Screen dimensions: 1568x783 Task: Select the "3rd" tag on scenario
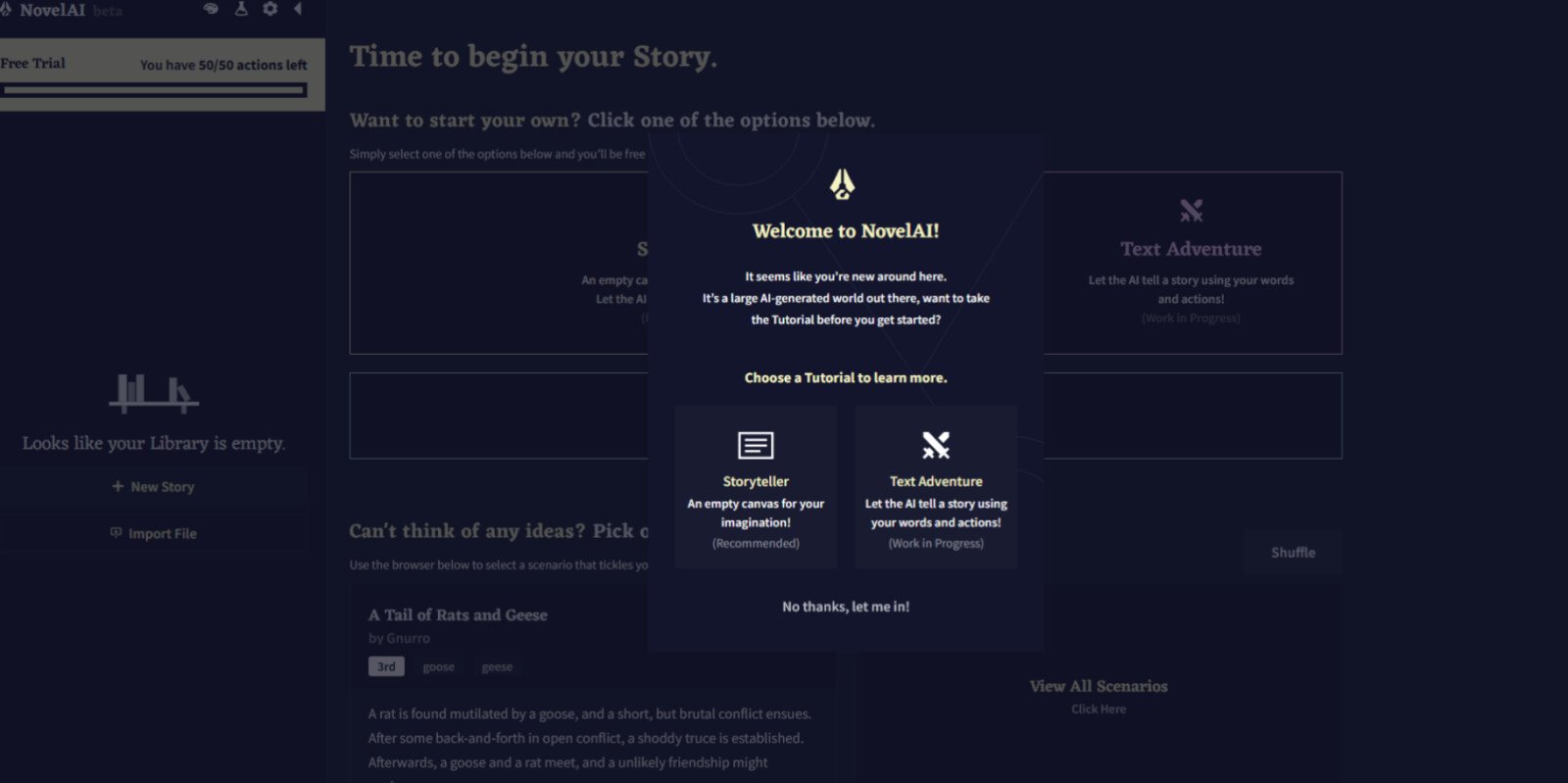click(x=386, y=667)
